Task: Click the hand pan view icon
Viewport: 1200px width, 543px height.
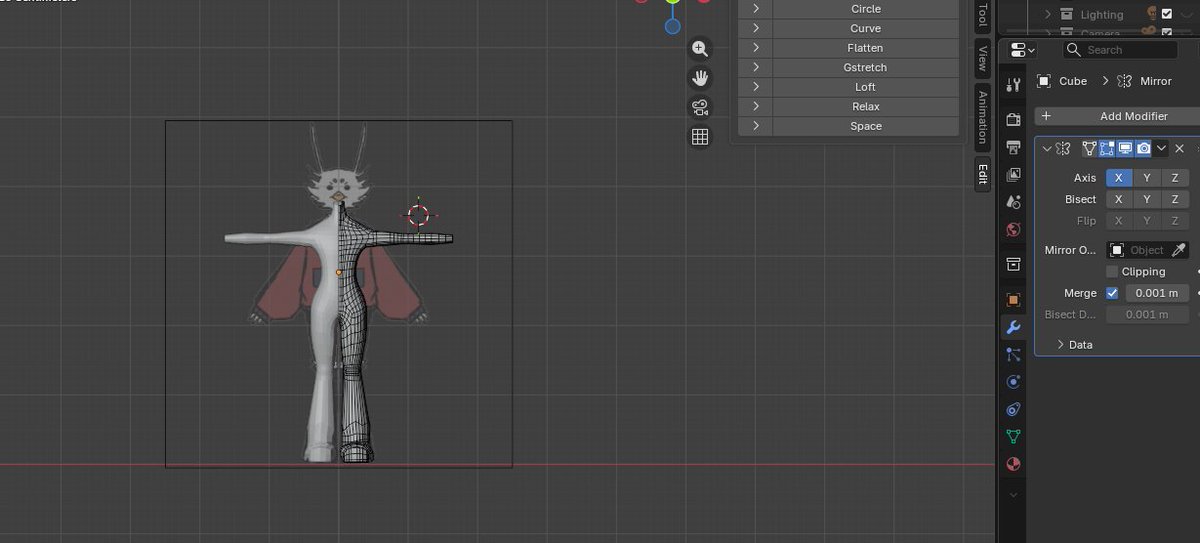Action: [700, 78]
